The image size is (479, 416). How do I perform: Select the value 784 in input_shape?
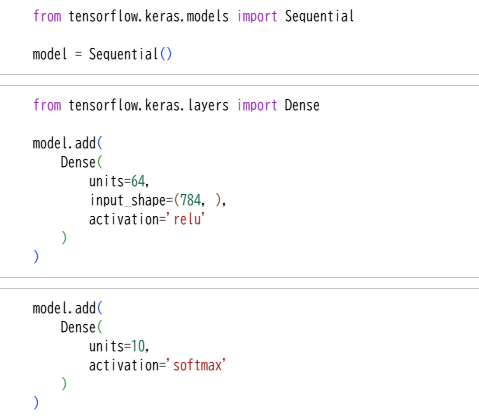[190, 200]
